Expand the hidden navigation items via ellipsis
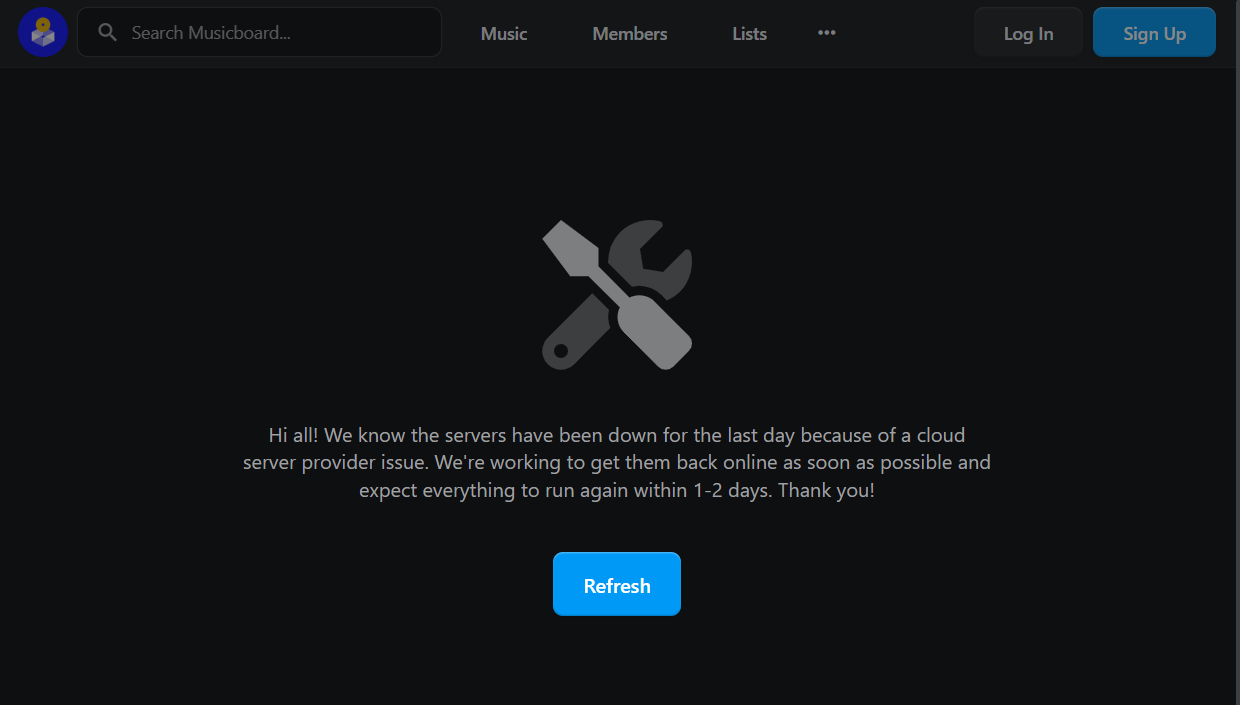Screen dimensions: 1240x705 827,32
